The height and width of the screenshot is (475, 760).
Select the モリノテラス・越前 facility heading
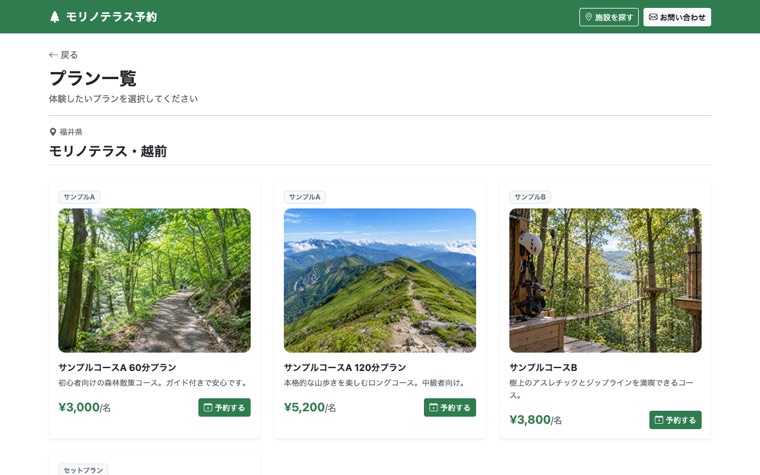click(108, 151)
